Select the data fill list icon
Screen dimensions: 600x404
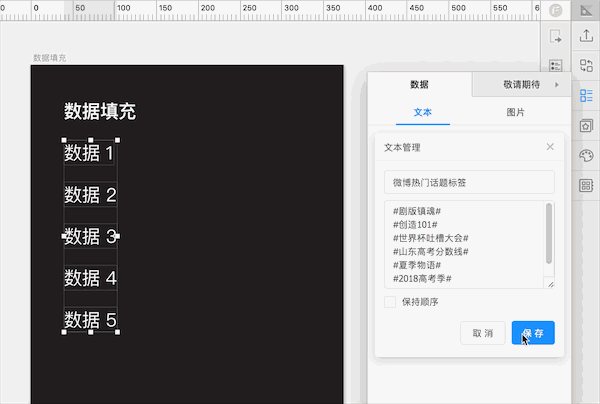586,96
